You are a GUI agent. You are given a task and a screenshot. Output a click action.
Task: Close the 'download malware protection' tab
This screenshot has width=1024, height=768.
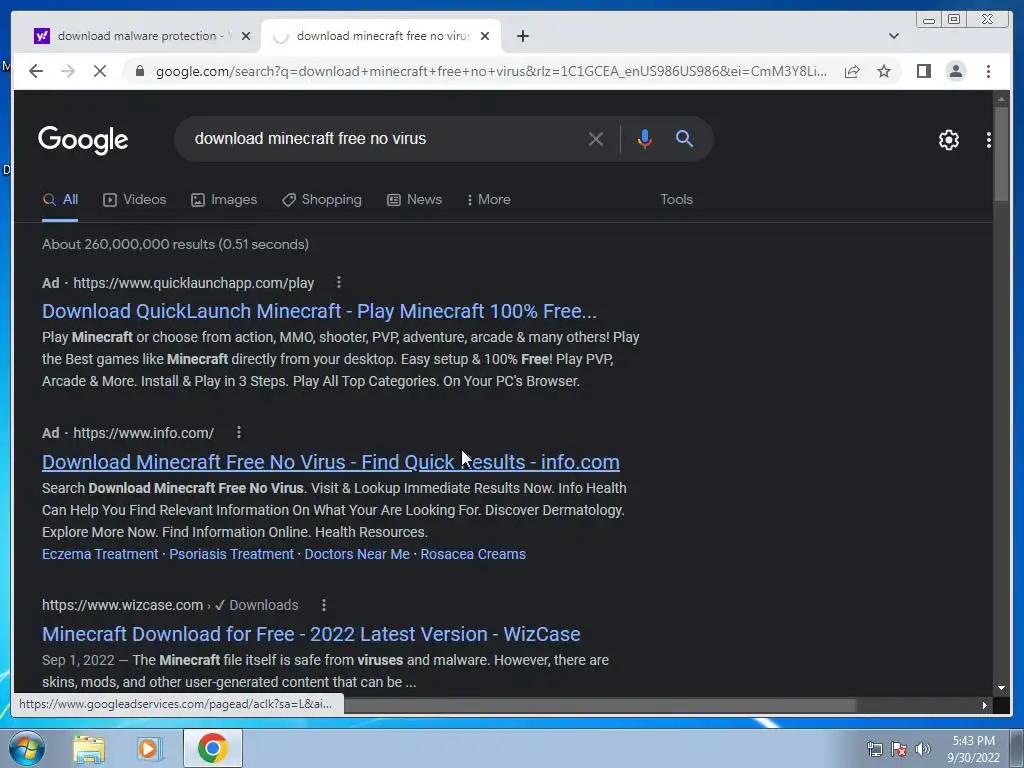[x=246, y=36]
